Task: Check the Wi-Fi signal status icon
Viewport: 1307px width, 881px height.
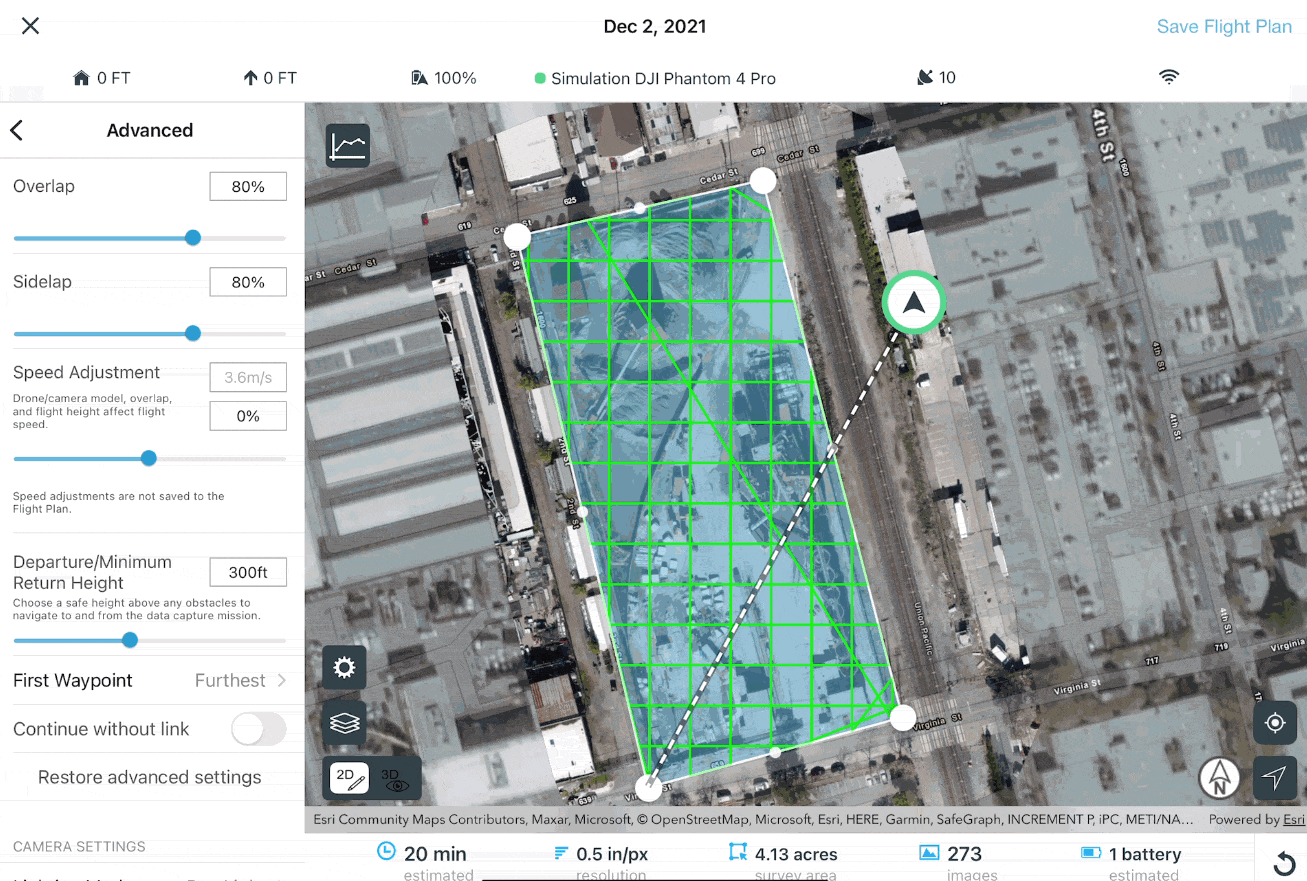Action: click(1168, 78)
